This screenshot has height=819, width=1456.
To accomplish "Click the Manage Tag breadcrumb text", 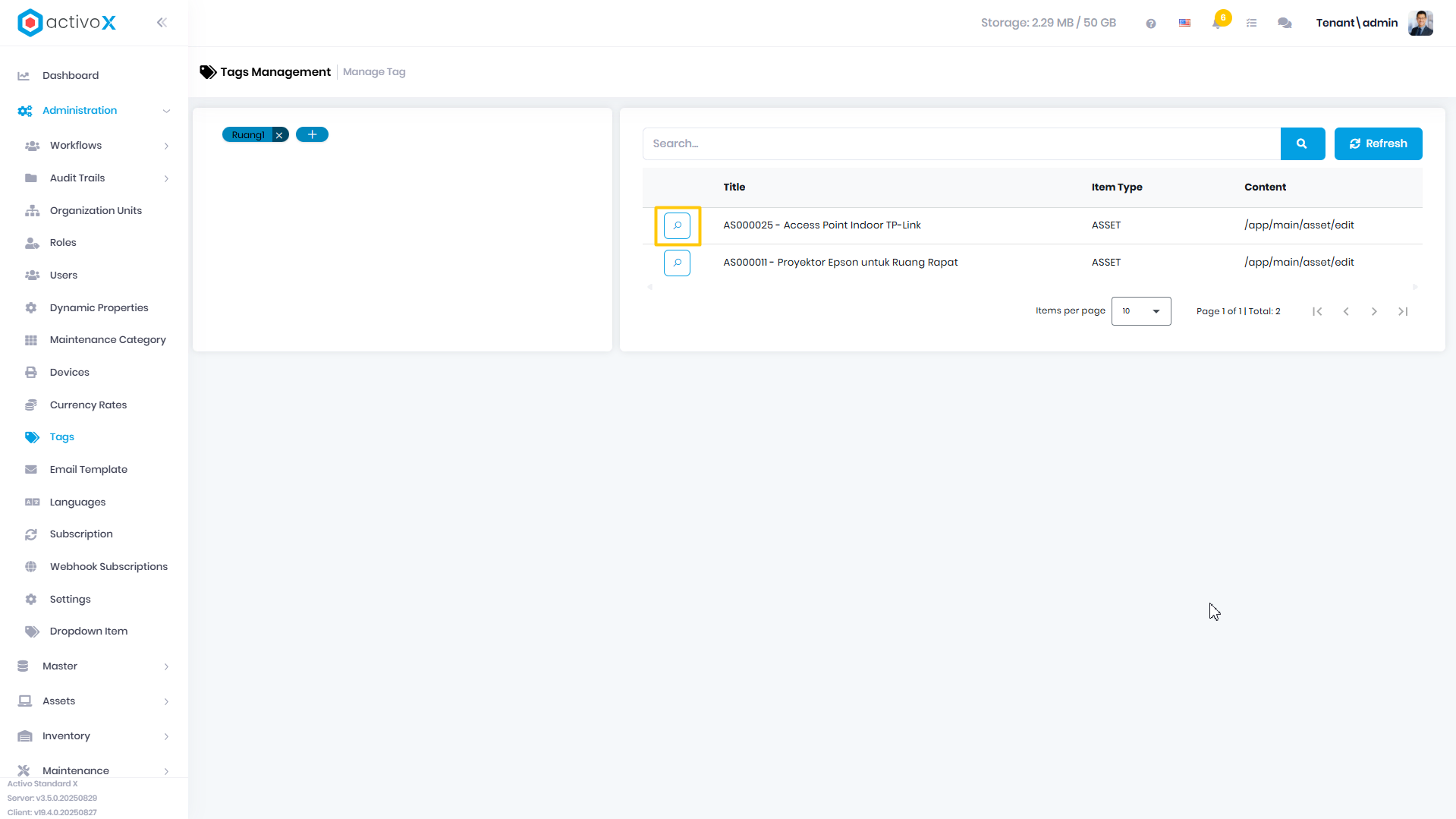I will point(374,72).
